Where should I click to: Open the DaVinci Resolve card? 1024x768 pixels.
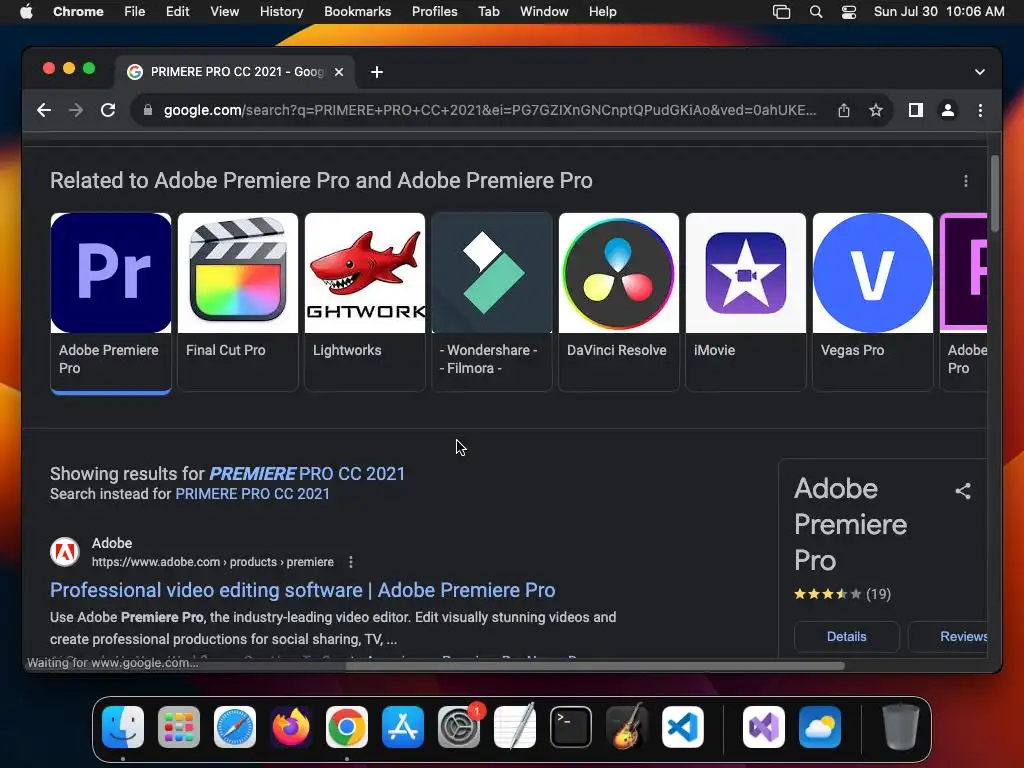coord(619,302)
